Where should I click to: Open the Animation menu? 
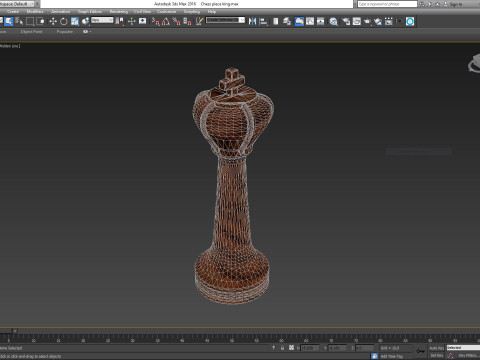coord(61,11)
